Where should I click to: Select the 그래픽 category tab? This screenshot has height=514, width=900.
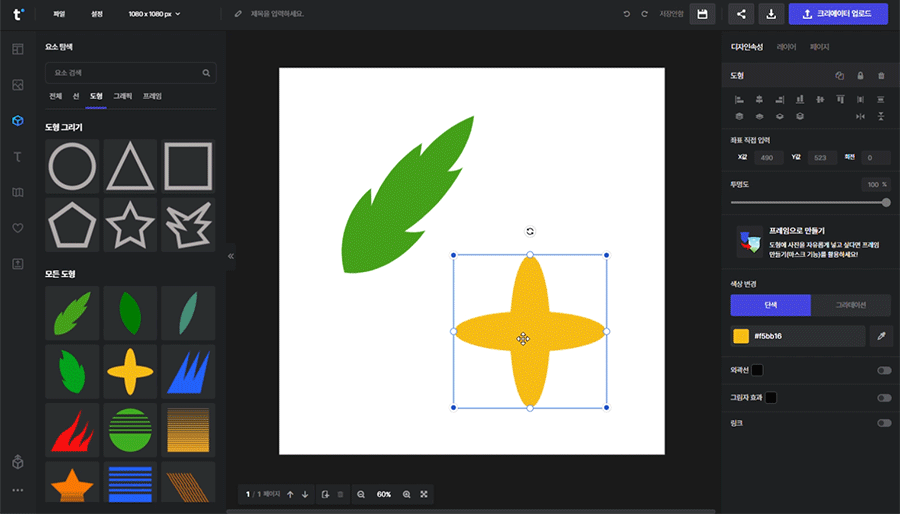[x=123, y=96]
